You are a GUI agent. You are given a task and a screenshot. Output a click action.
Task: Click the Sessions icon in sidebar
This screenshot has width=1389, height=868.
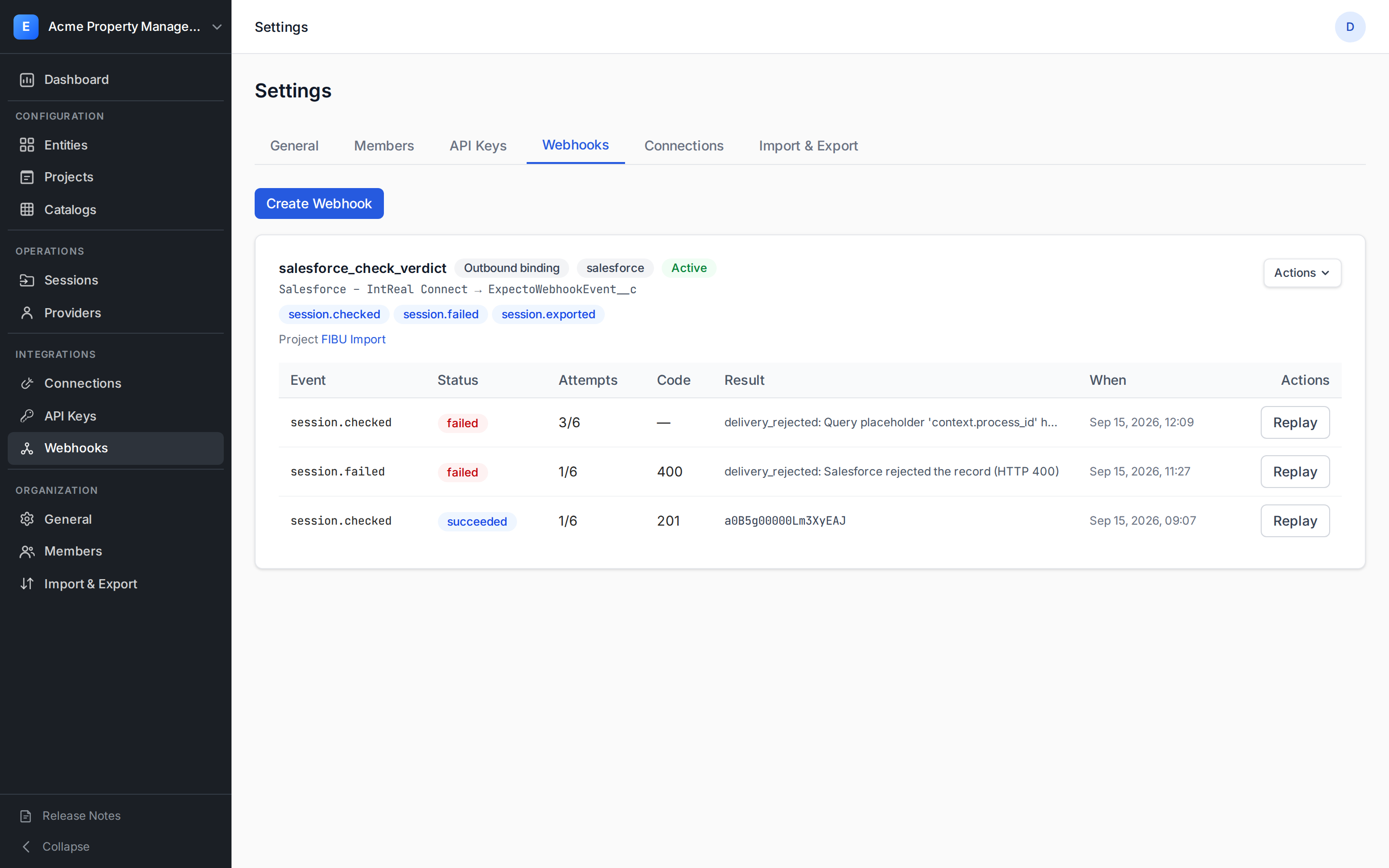click(27, 280)
